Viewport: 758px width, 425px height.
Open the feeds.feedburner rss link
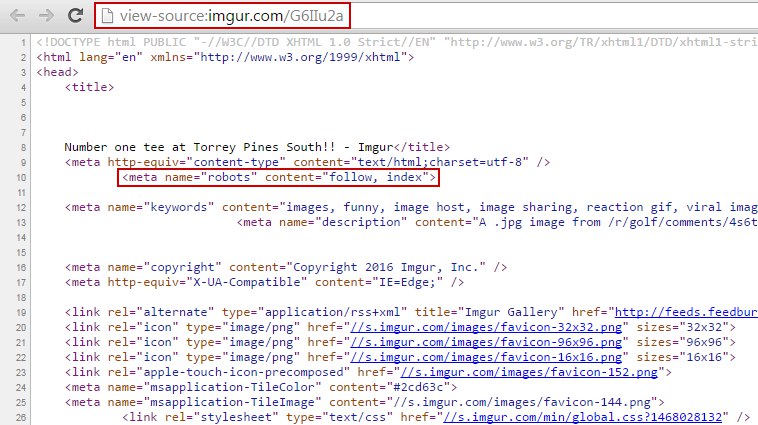coord(686,312)
